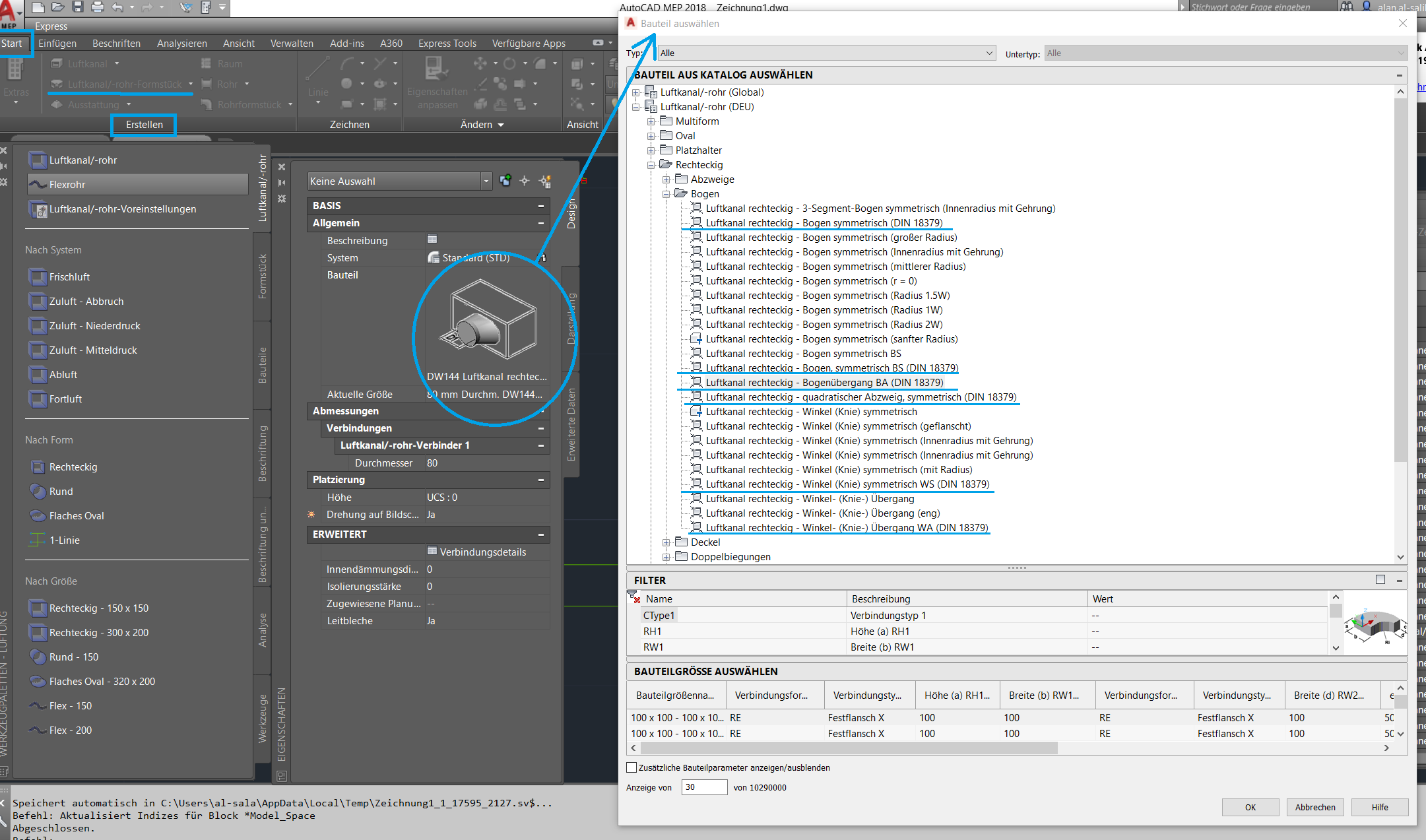
Task: Toggle the FILTER panel maximize box
Action: click(1380, 579)
